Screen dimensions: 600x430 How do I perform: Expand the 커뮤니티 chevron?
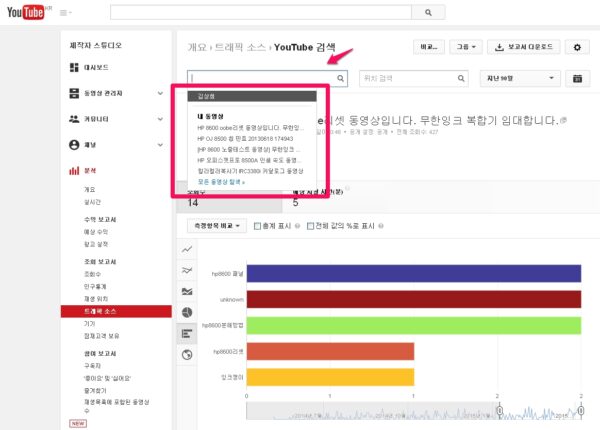click(160, 119)
